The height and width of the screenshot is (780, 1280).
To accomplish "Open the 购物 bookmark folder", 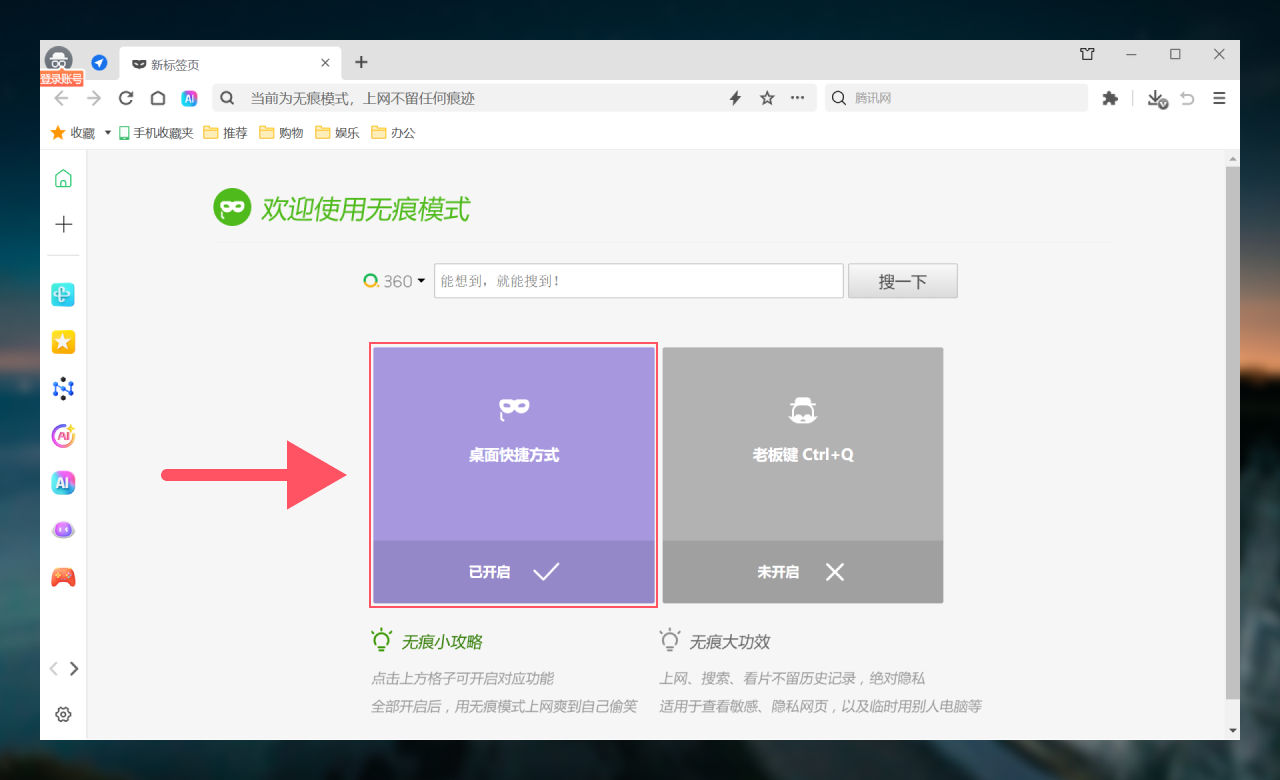I will point(281,132).
